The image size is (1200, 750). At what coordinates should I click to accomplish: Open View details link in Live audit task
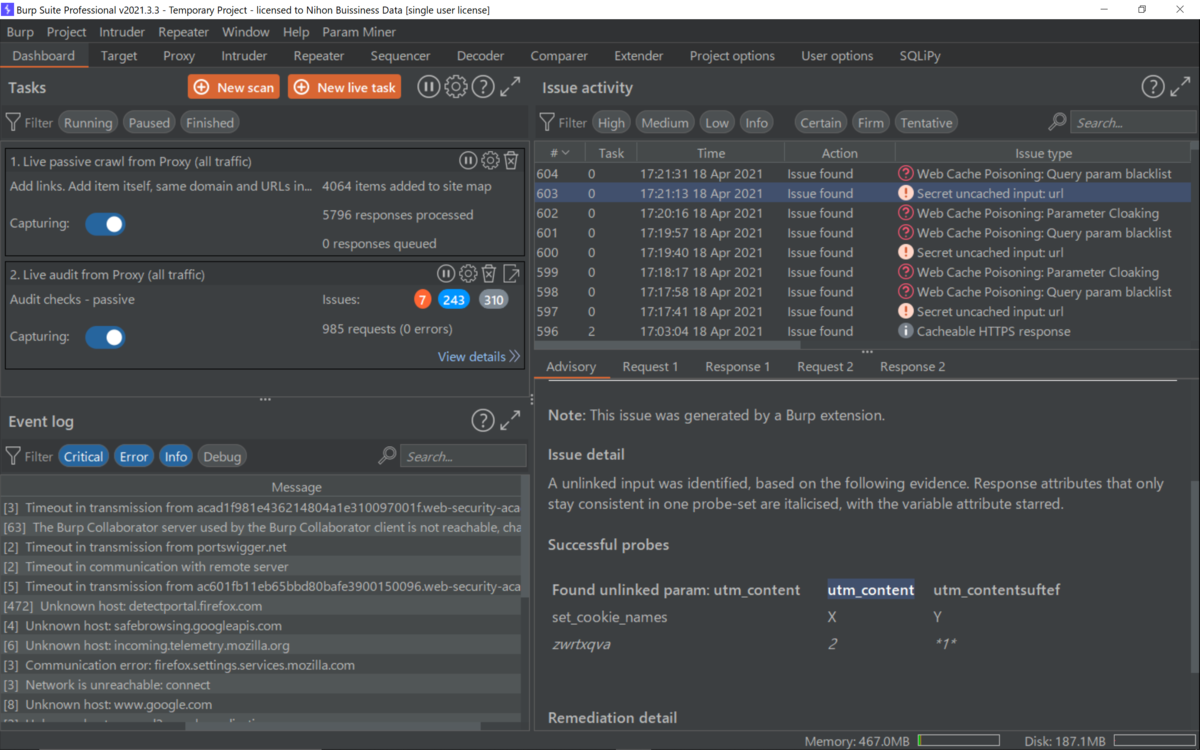coord(479,356)
